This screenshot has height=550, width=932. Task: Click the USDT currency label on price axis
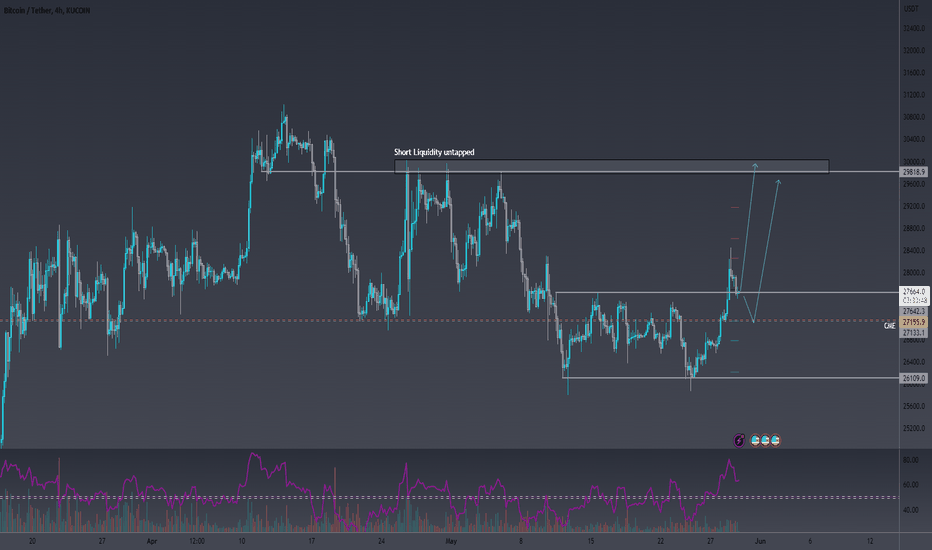tap(911, 9)
